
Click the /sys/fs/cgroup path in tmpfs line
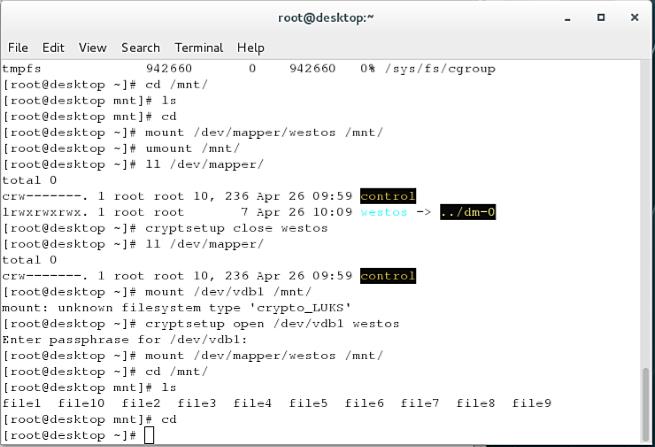440,69
